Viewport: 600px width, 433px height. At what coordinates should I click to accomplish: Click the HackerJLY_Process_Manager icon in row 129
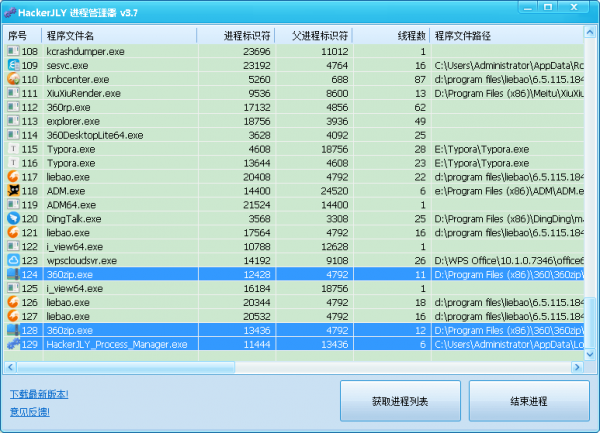(13, 344)
